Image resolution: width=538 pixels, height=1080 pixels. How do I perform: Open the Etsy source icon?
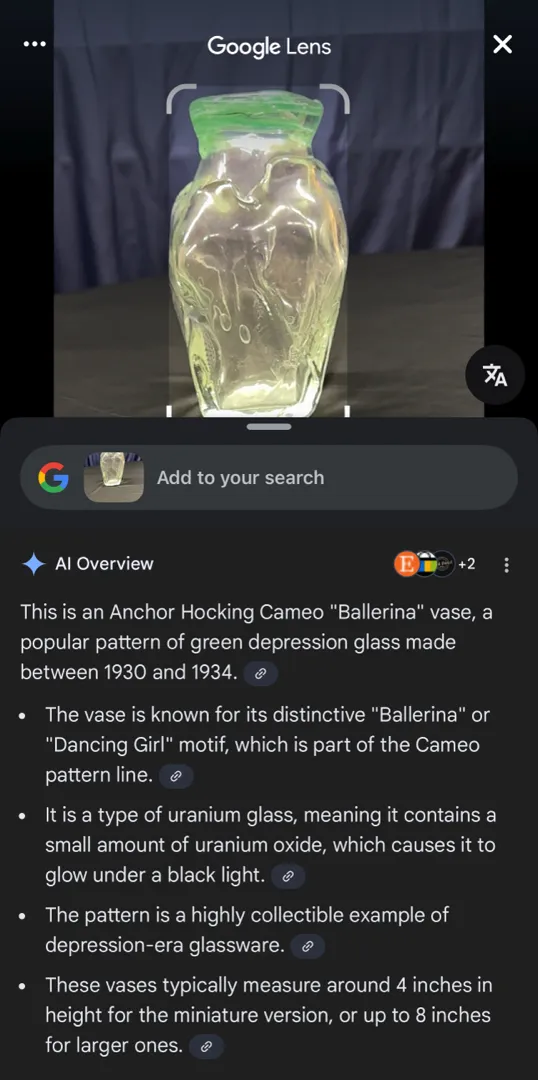pos(406,564)
